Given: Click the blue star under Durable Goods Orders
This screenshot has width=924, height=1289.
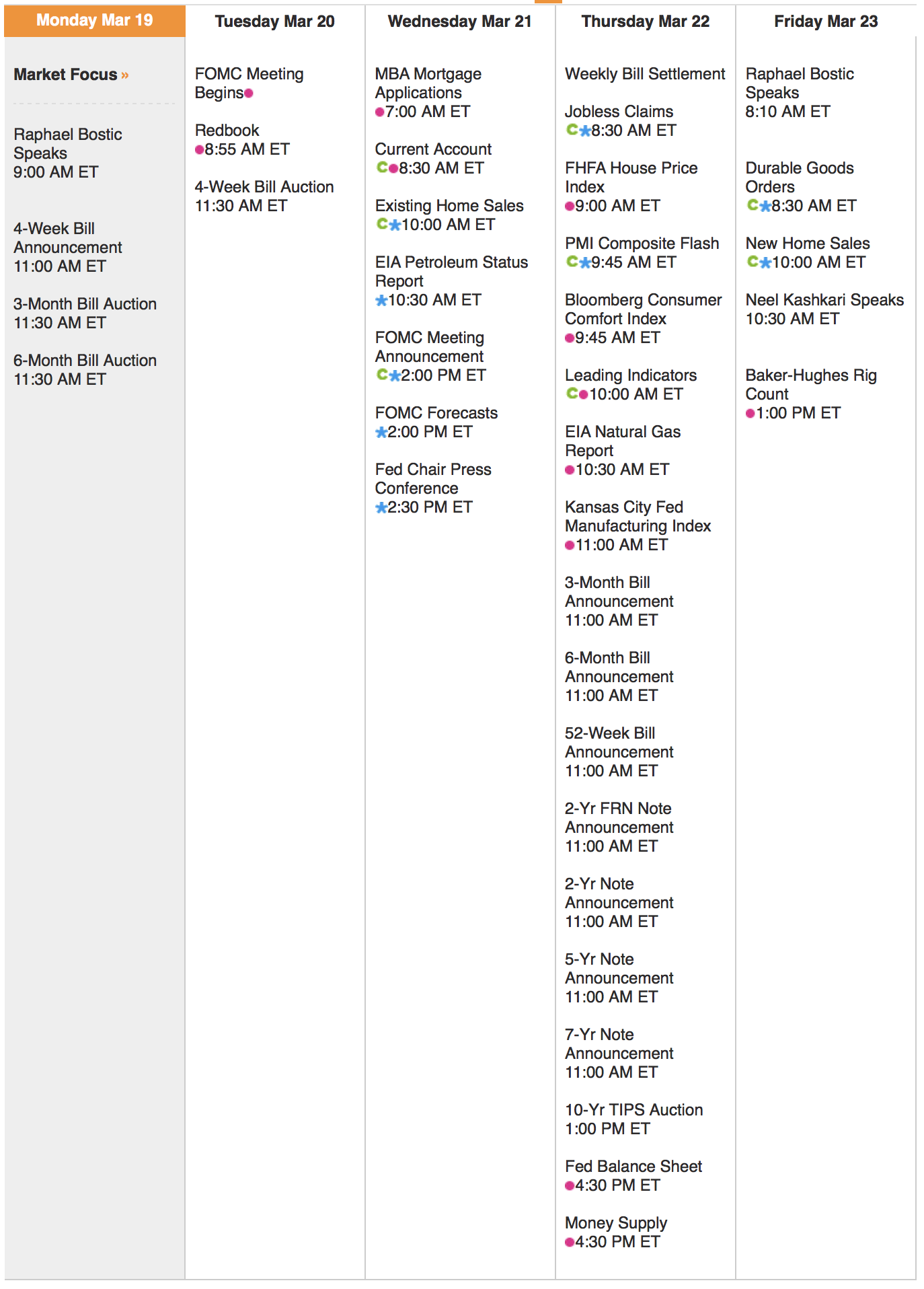Looking at the screenshot, I should click(765, 207).
